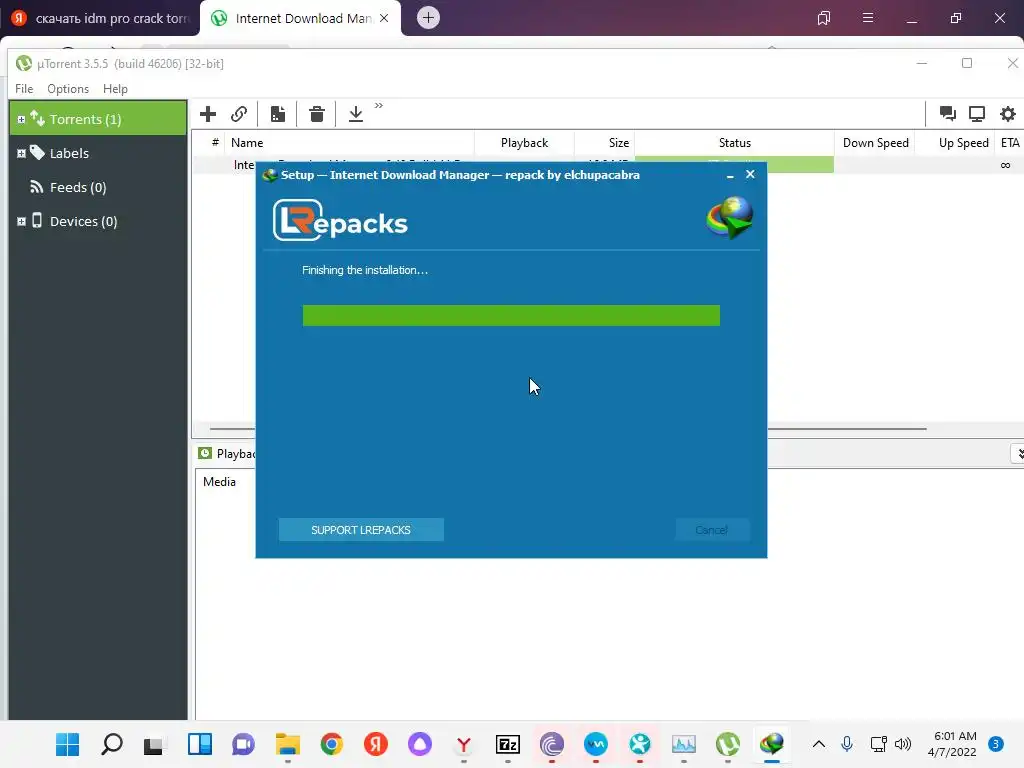Open the volume tray icon

[903, 744]
